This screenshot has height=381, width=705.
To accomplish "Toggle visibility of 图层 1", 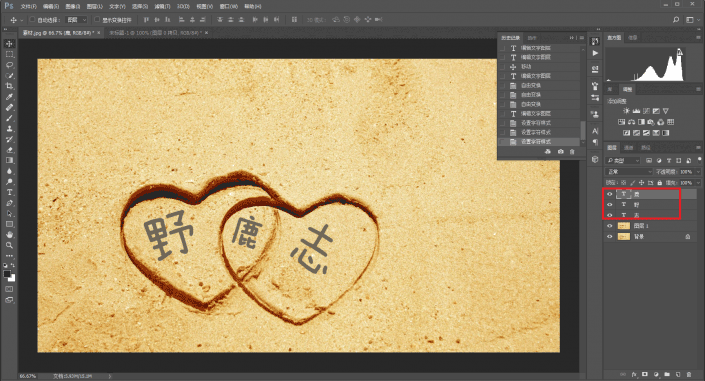I will (610, 226).
